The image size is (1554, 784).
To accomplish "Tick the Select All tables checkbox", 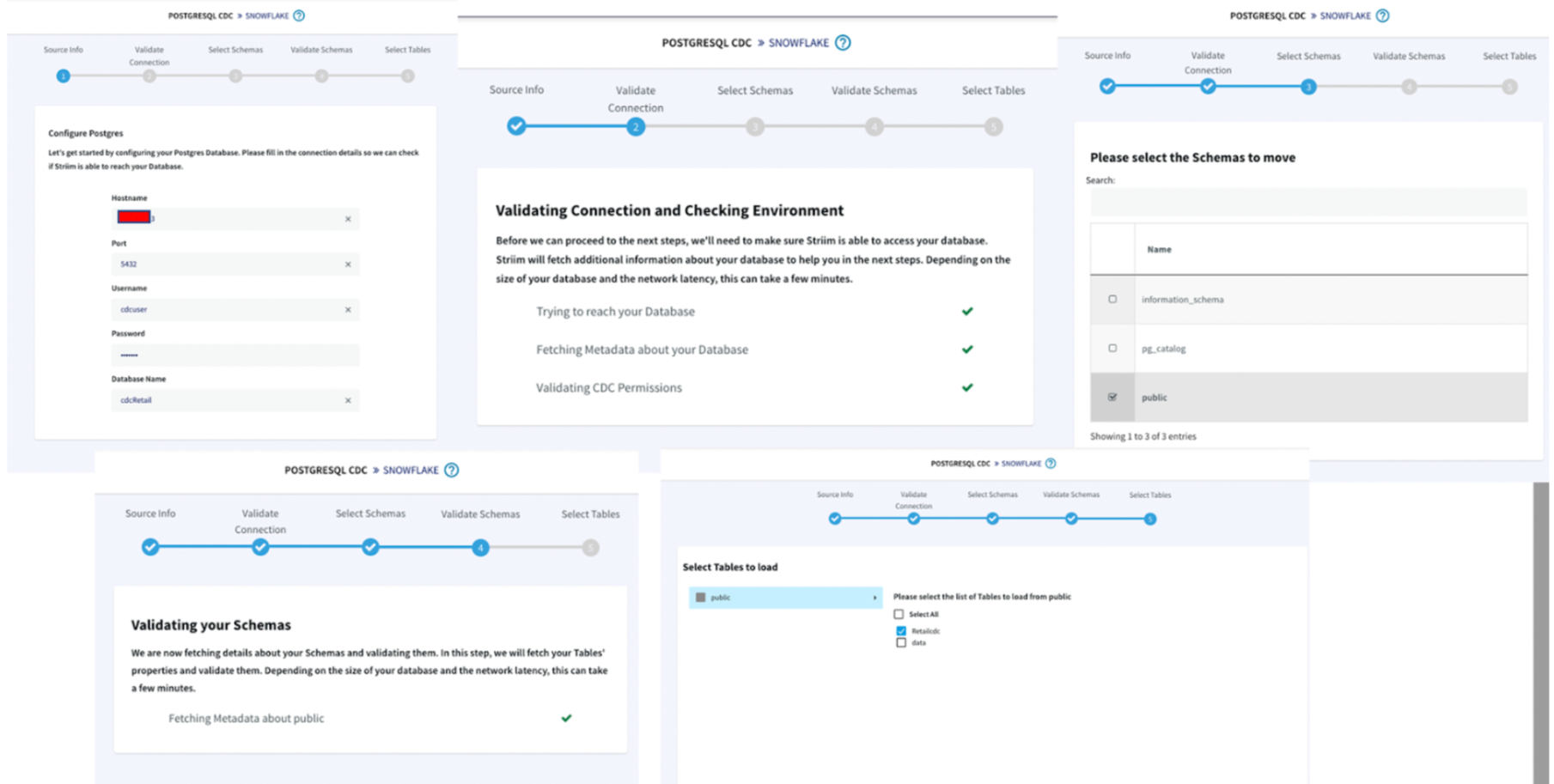I will (899, 614).
